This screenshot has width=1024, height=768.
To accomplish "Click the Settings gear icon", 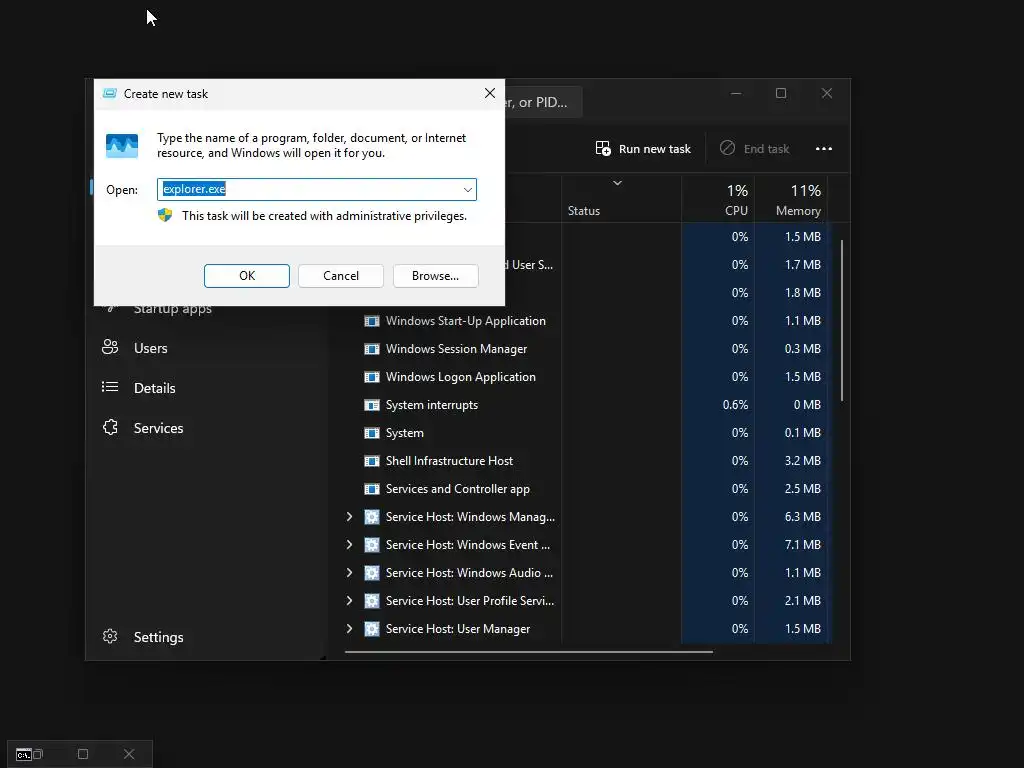I will [110, 636].
